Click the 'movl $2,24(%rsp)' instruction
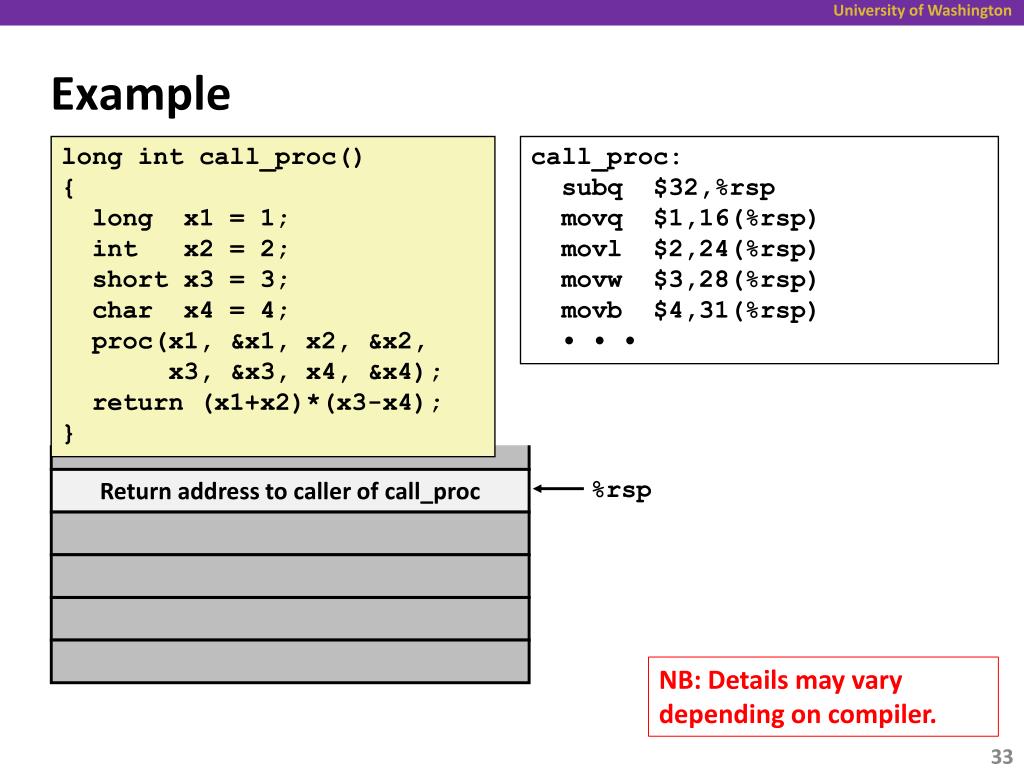The image size is (1024, 768). (x=689, y=249)
